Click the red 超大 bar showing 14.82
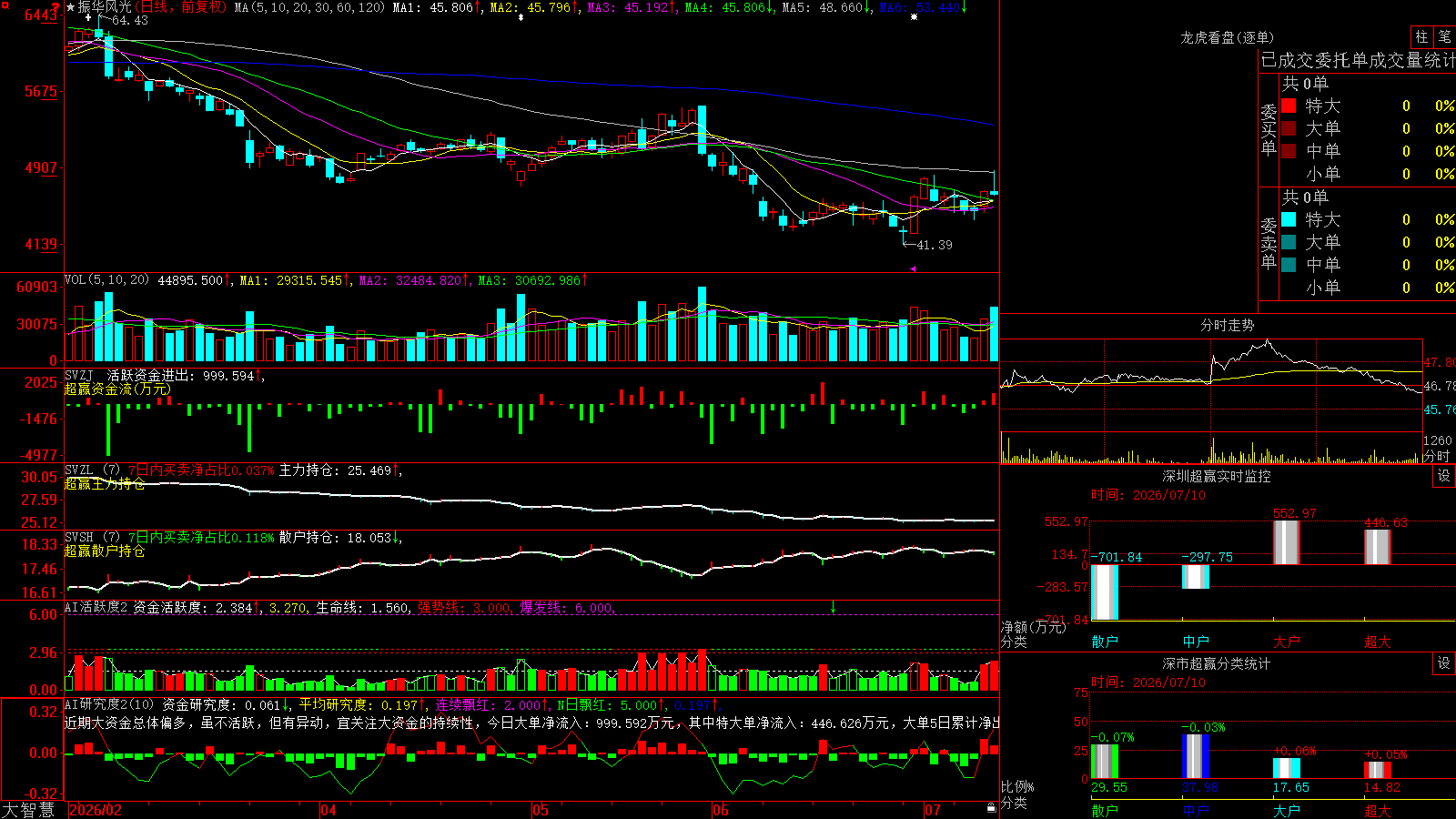Screen dimensions: 1456x819 (x=1378, y=770)
